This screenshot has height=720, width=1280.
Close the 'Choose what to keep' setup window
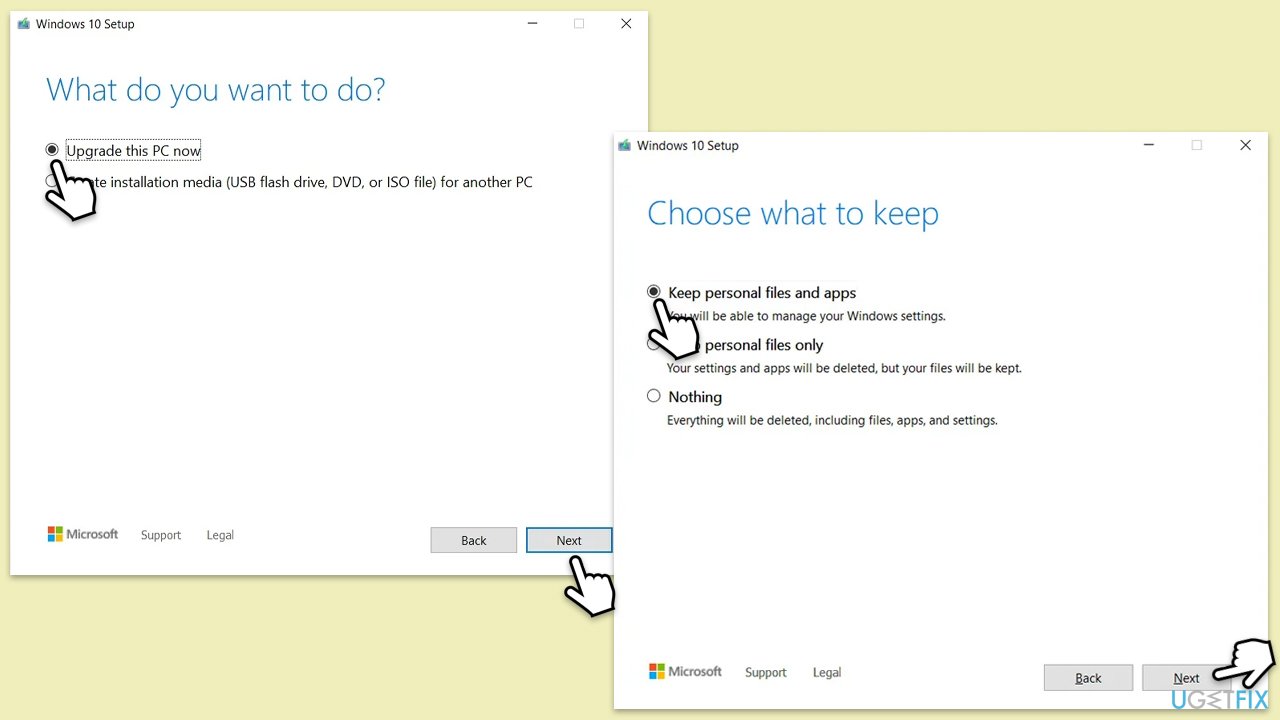pos(1245,145)
